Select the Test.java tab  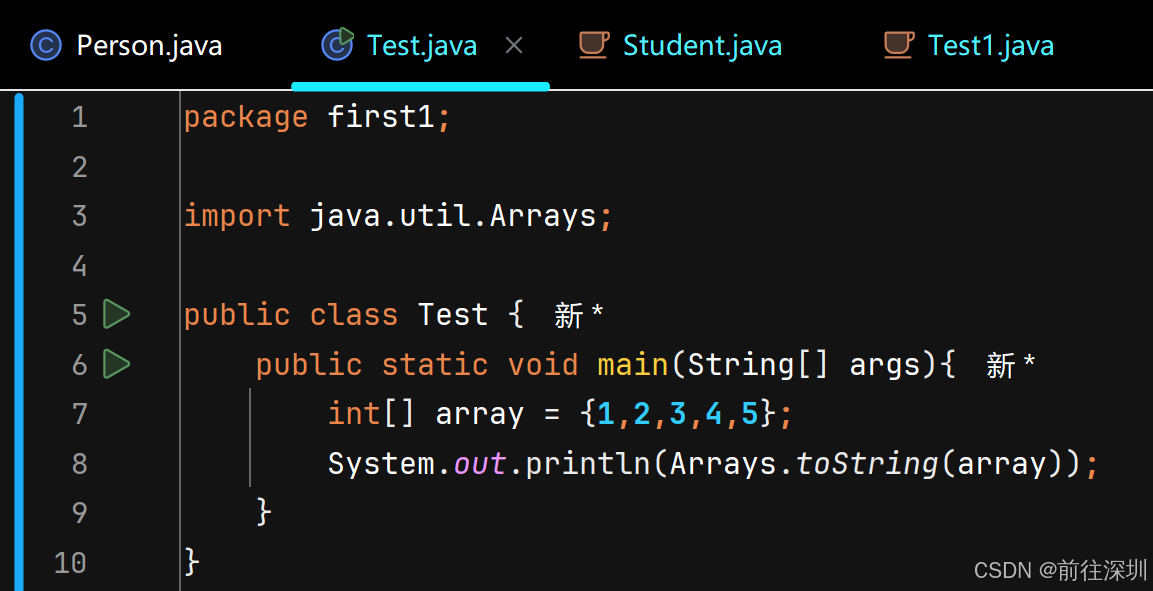421,46
